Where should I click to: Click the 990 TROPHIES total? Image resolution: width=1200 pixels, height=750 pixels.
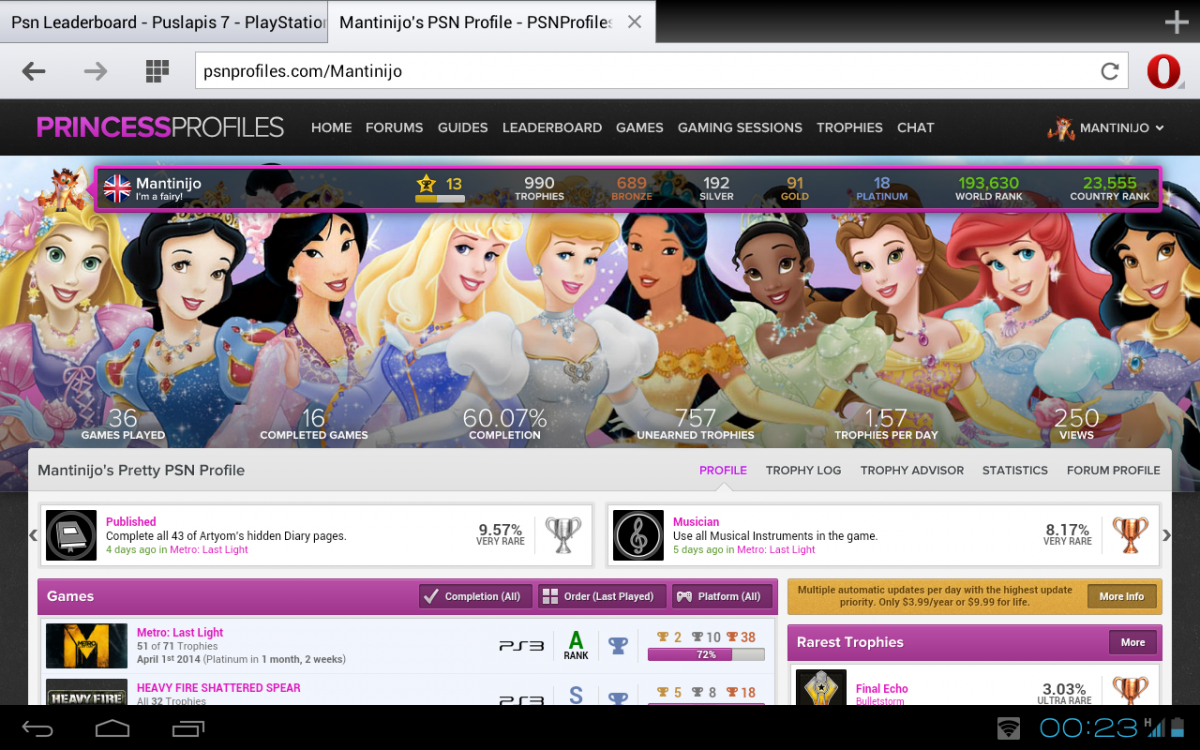[539, 188]
